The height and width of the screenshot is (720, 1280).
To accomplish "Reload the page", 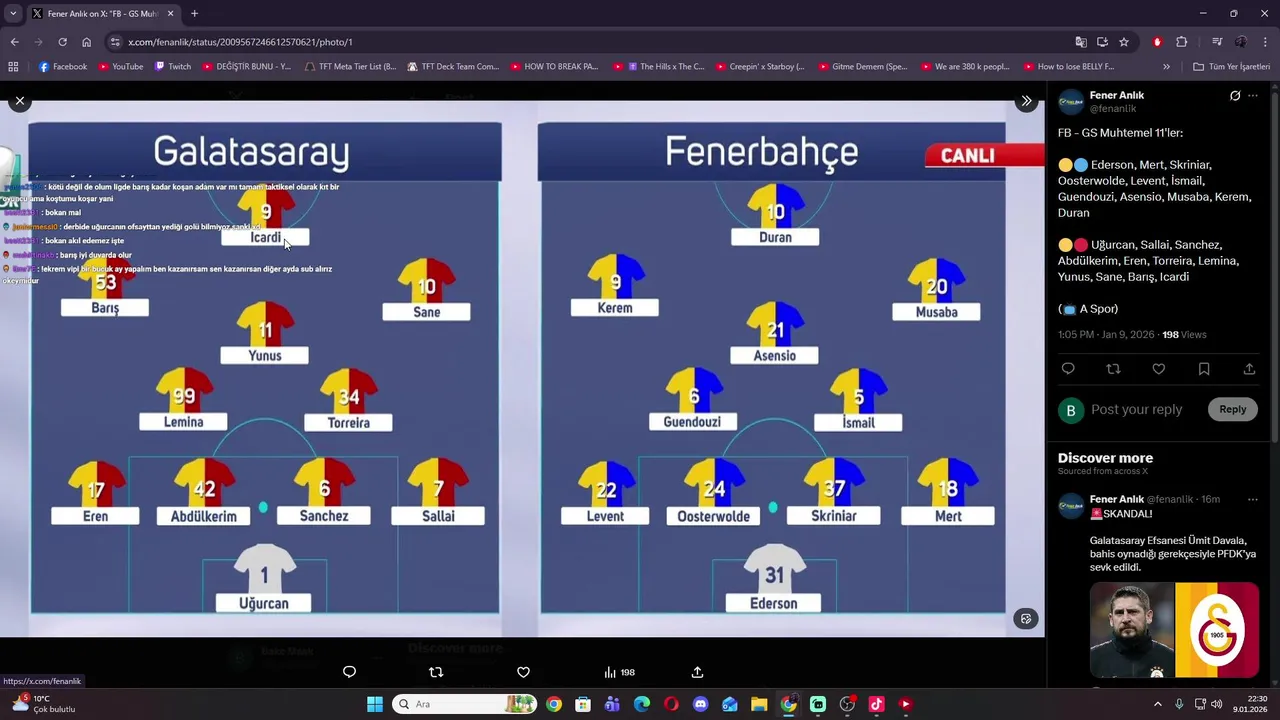I will pyautogui.click(x=62, y=42).
